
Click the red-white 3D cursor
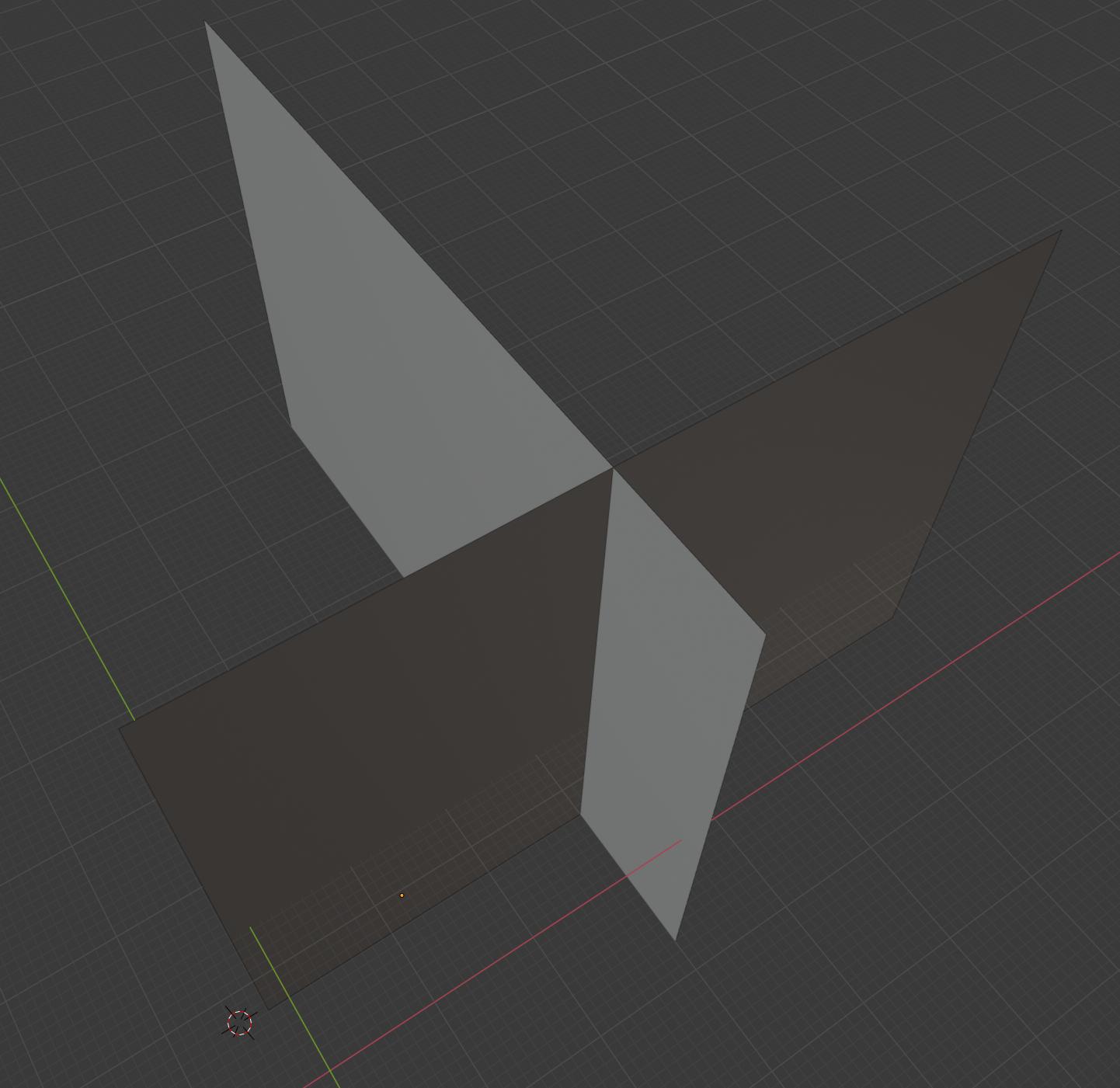click(240, 1023)
